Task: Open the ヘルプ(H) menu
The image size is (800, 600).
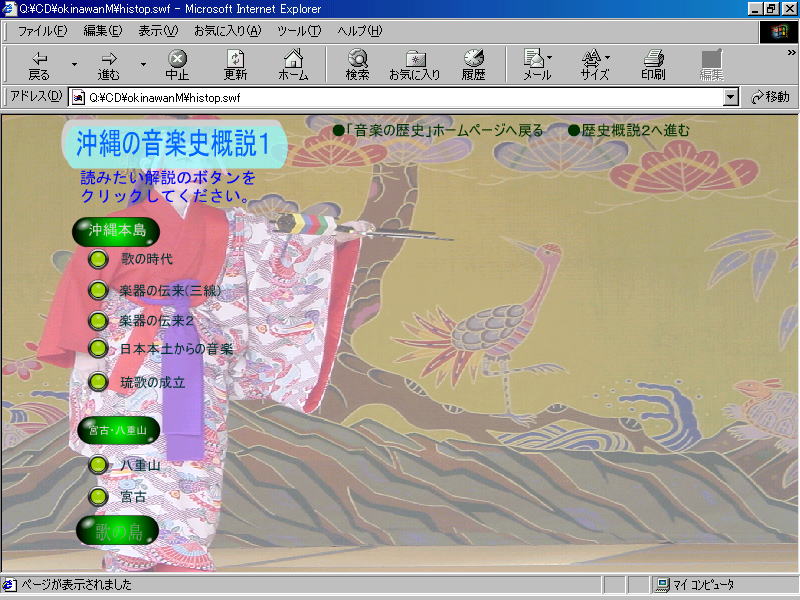Action: (360, 31)
